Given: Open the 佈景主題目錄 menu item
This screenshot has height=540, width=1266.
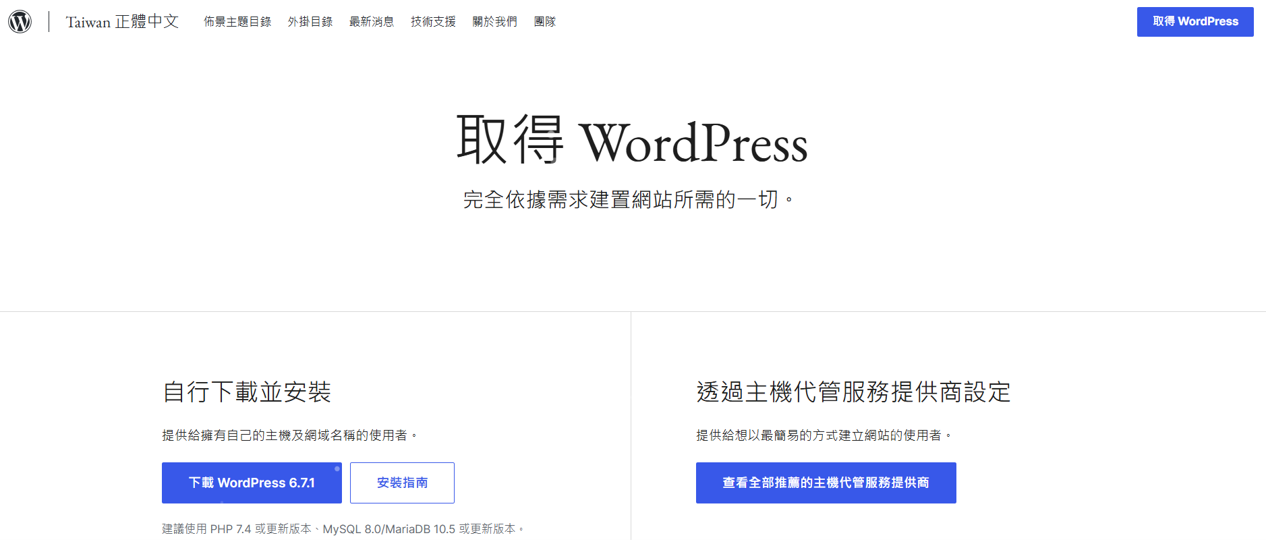Looking at the screenshot, I should click(x=237, y=21).
